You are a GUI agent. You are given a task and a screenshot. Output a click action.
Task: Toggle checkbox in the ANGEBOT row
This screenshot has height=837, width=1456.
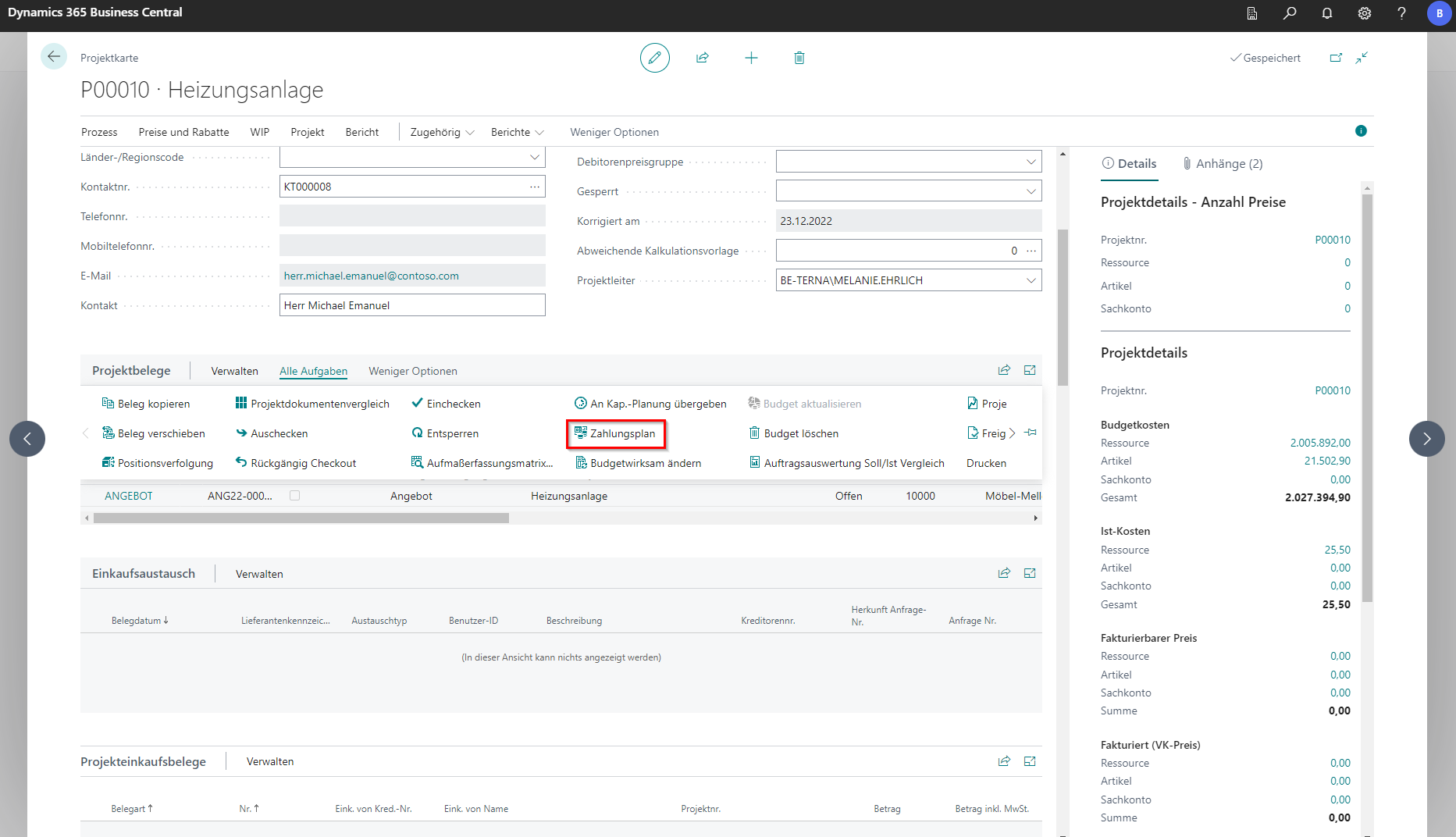point(294,496)
